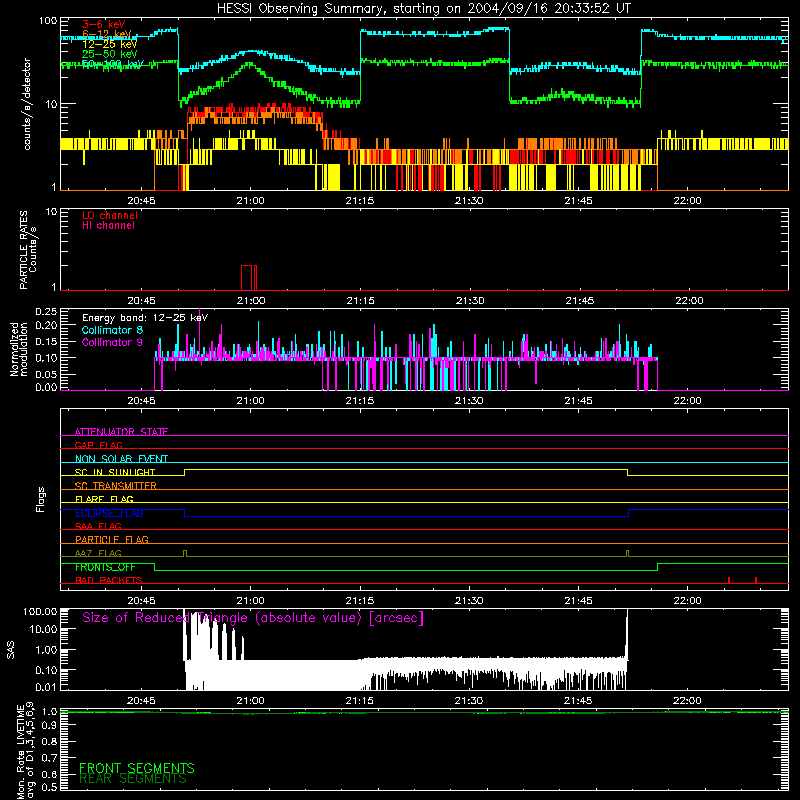Click the "SAS" axis title
Screen dimensions: 800x800
10,650
